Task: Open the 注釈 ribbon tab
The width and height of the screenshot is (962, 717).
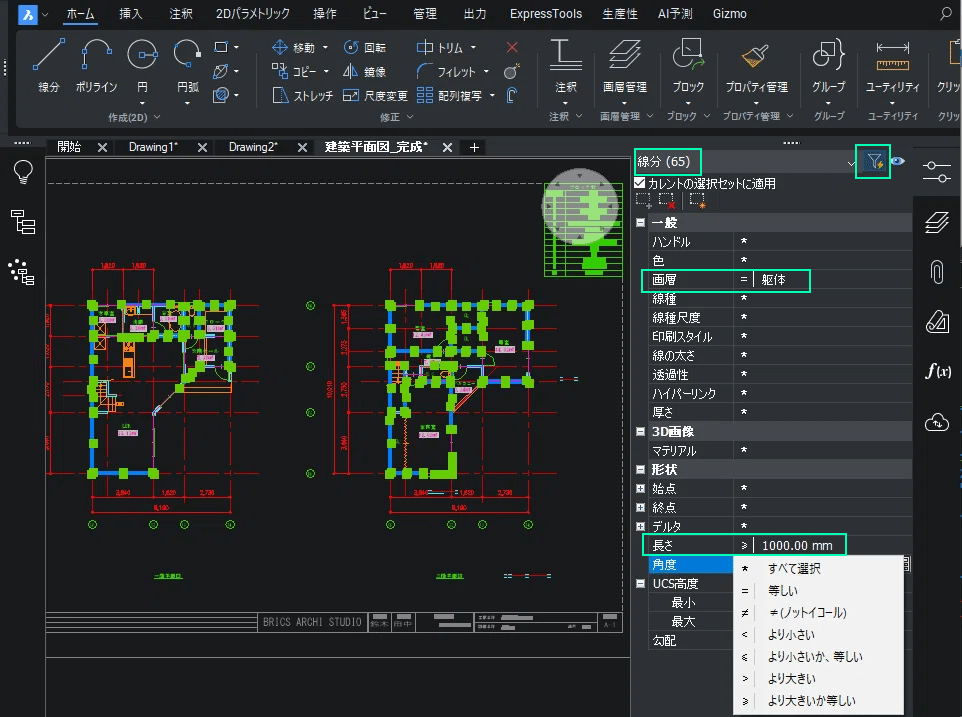Action: [x=181, y=14]
